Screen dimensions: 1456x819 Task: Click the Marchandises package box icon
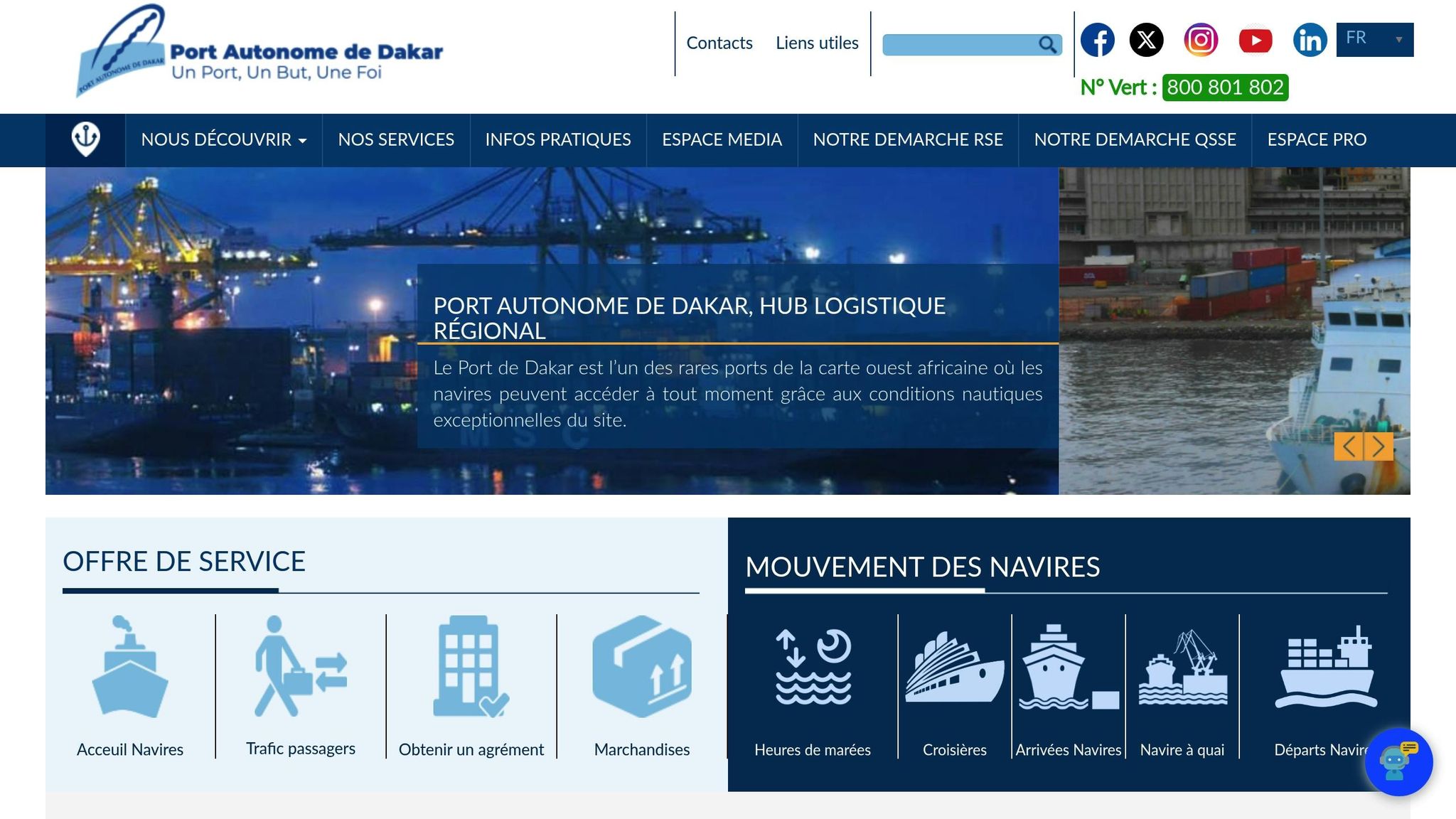pos(642,666)
